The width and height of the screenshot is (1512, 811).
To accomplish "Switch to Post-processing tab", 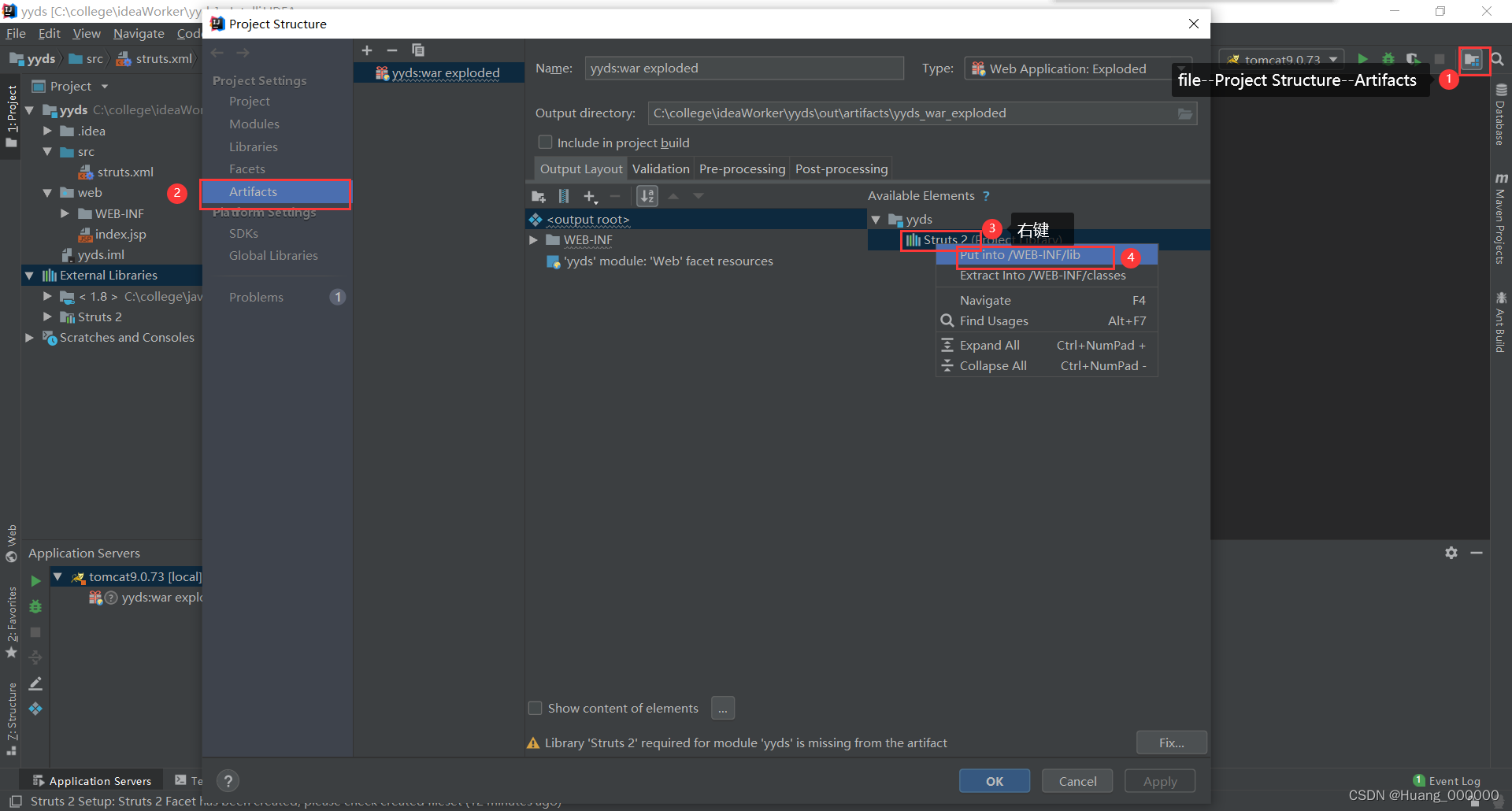I will point(841,168).
